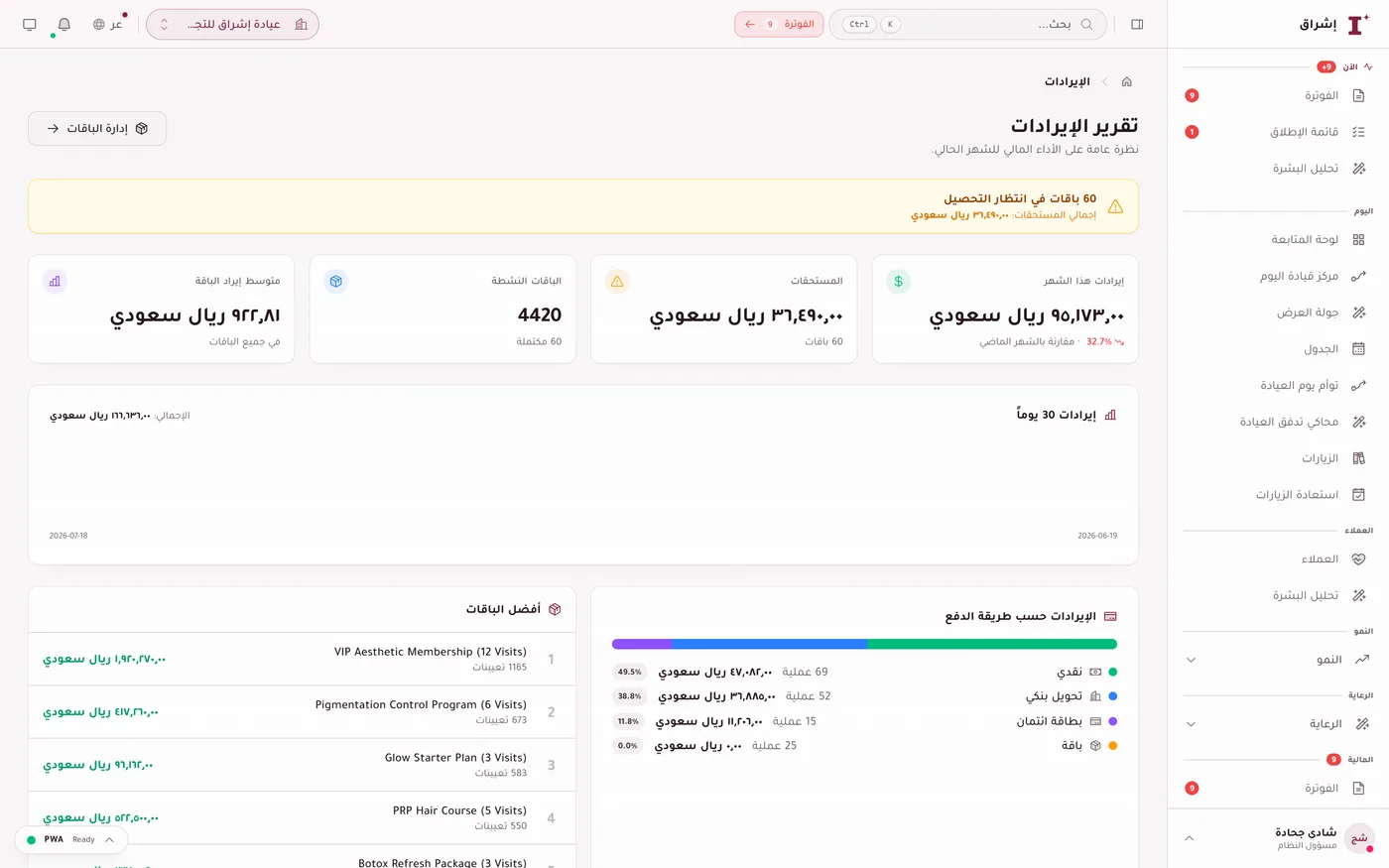Screen dimensions: 1389x868
Task: Expand the PWA Ready status chip
Action: [x=70, y=839]
